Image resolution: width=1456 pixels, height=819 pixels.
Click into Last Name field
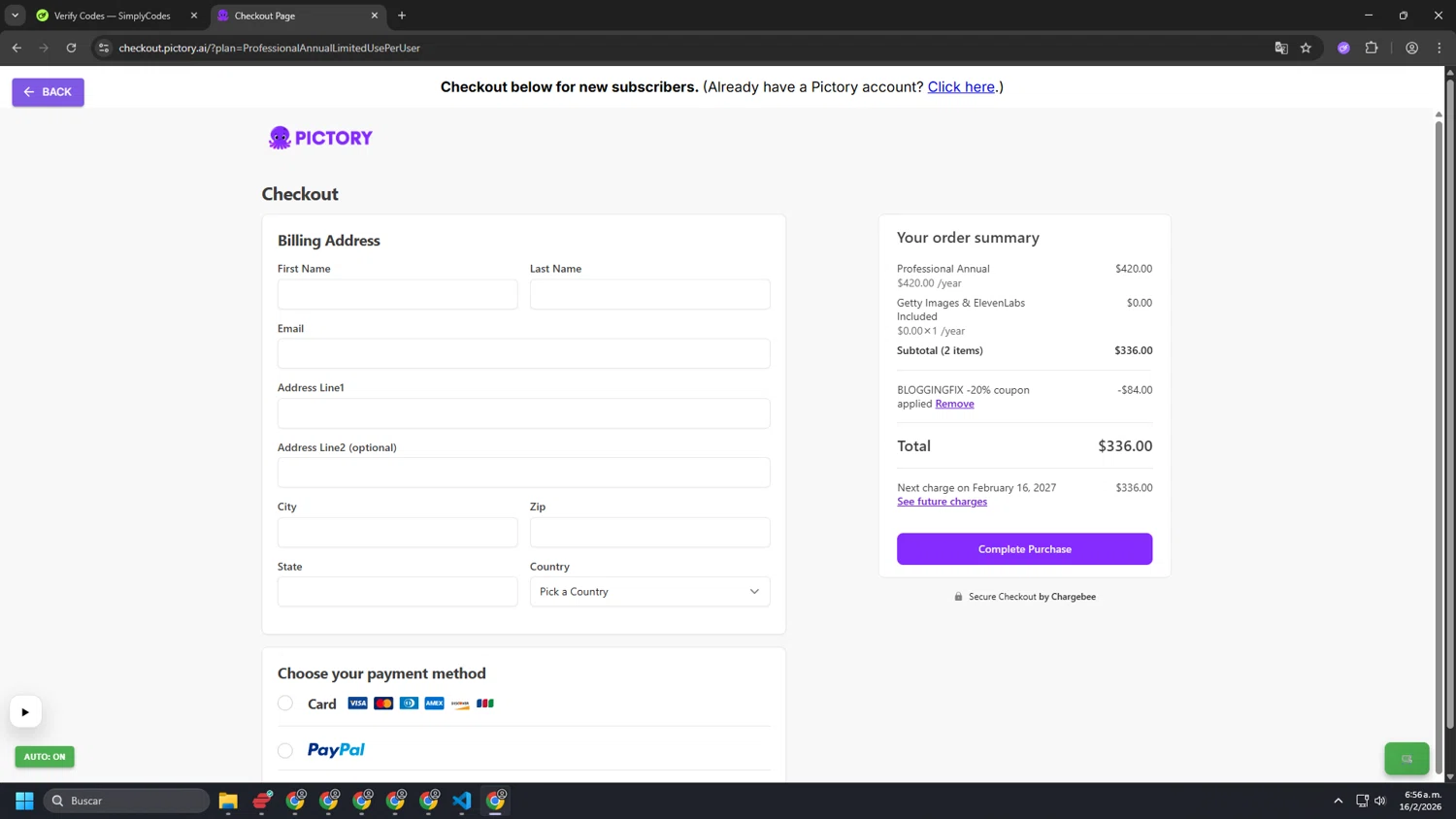[649, 294]
